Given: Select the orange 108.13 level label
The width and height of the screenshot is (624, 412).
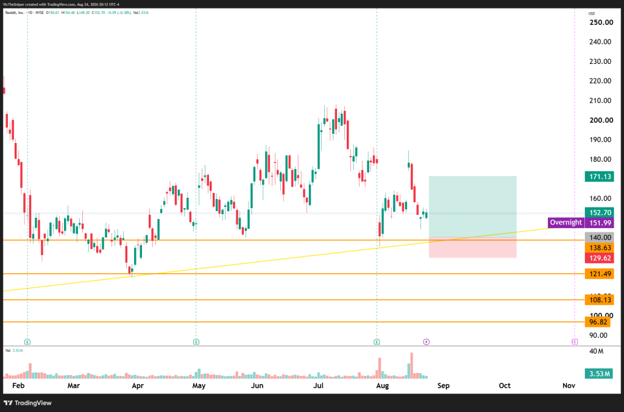Looking at the screenshot, I should click(x=599, y=300).
